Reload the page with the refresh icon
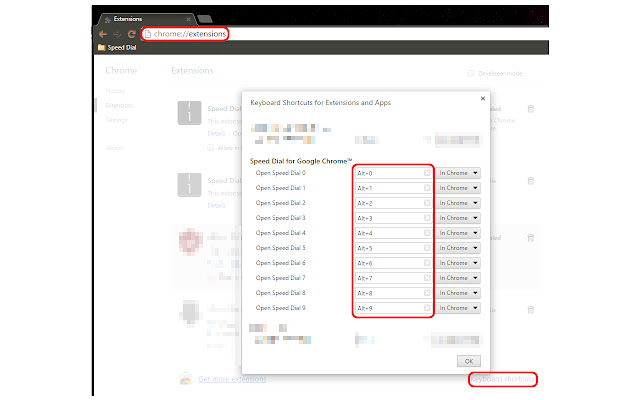This screenshot has height=400, width=640. coord(131,34)
